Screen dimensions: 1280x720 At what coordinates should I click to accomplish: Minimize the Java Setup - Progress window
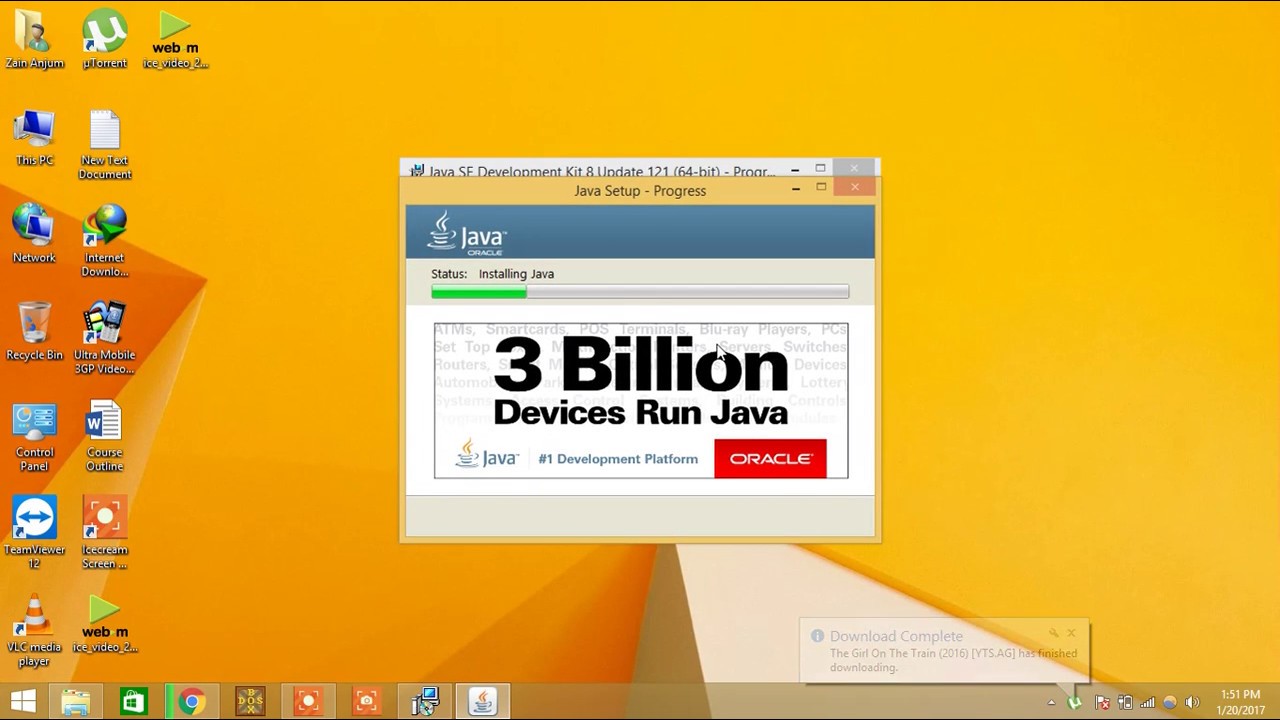point(796,188)
